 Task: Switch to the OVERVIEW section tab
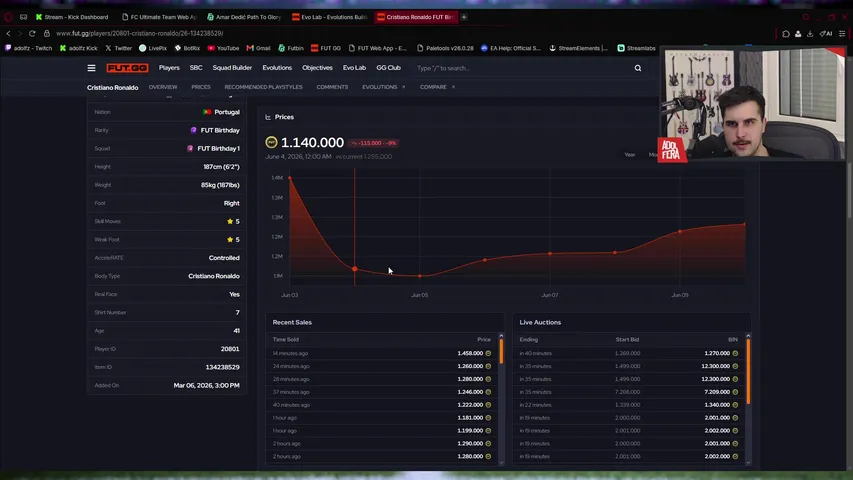[x=163, y=87]
